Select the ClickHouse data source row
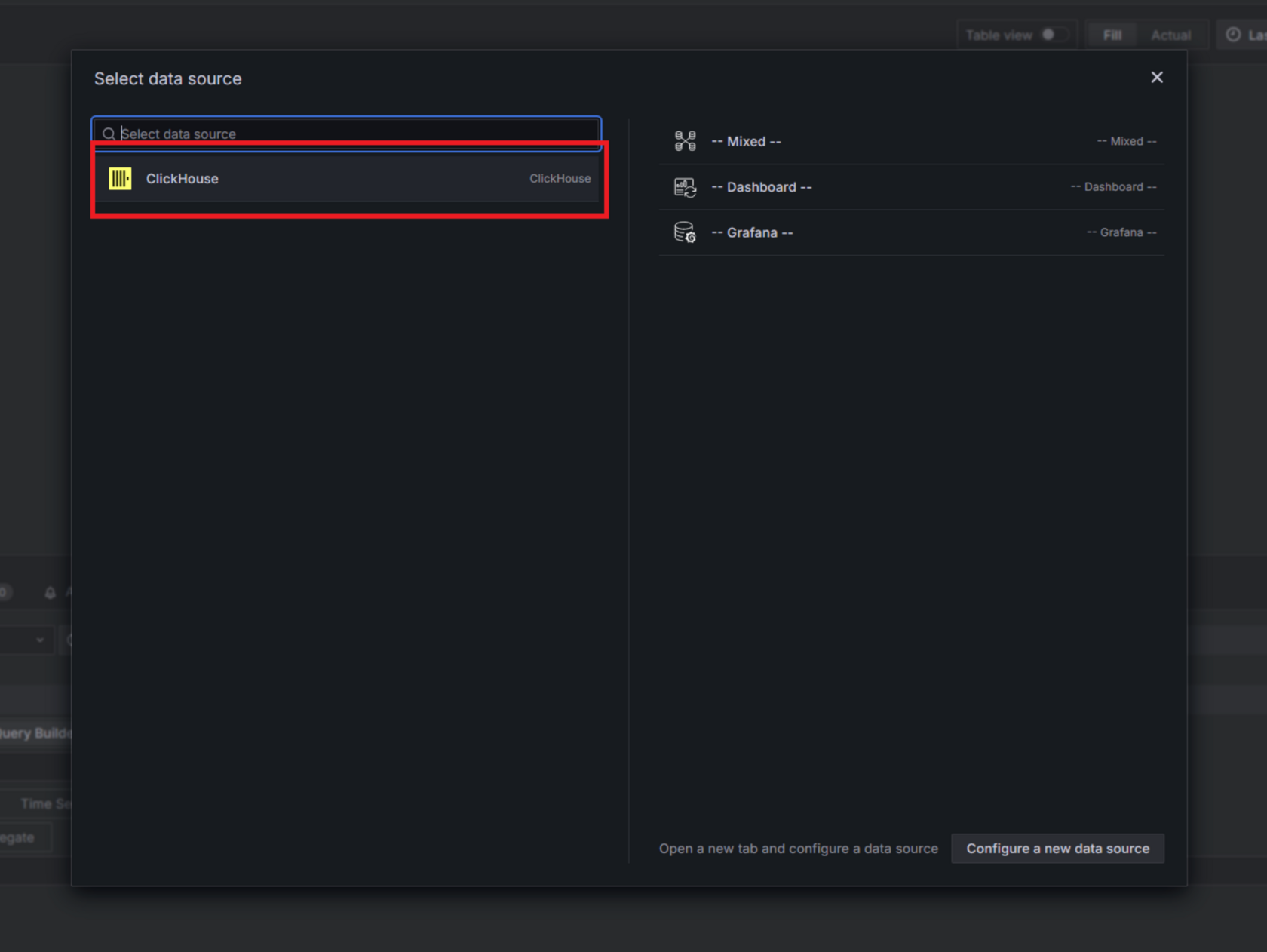Image resolution: width=1267 pixels, height=952 pixels. (347, 179)
